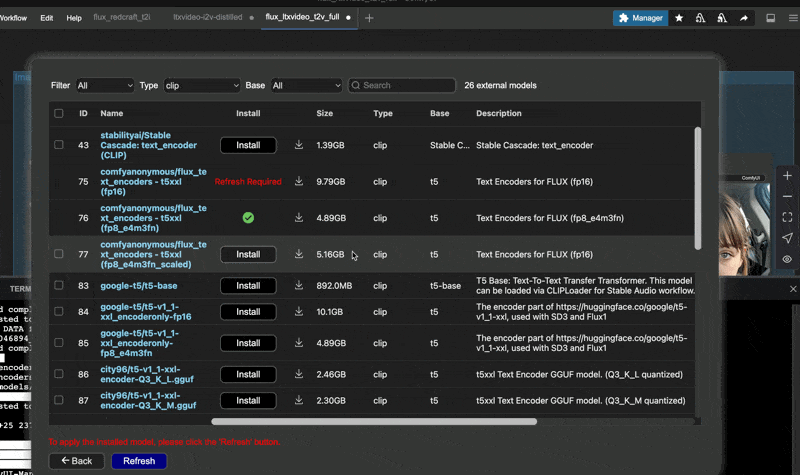Switch to flux_redcraft_t2i tab
800x475 pixels.
click(x=122, y=17)
